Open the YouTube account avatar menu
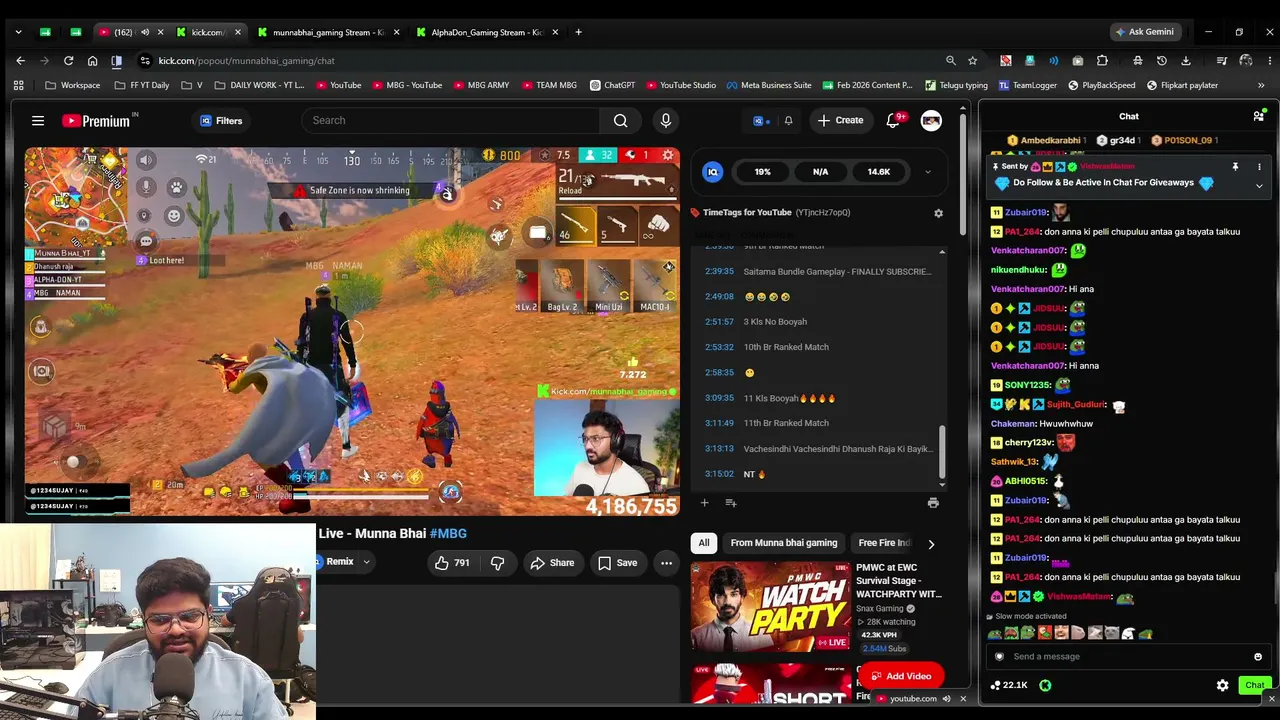This screenshot has height=720, width=1280. (931, 121)
